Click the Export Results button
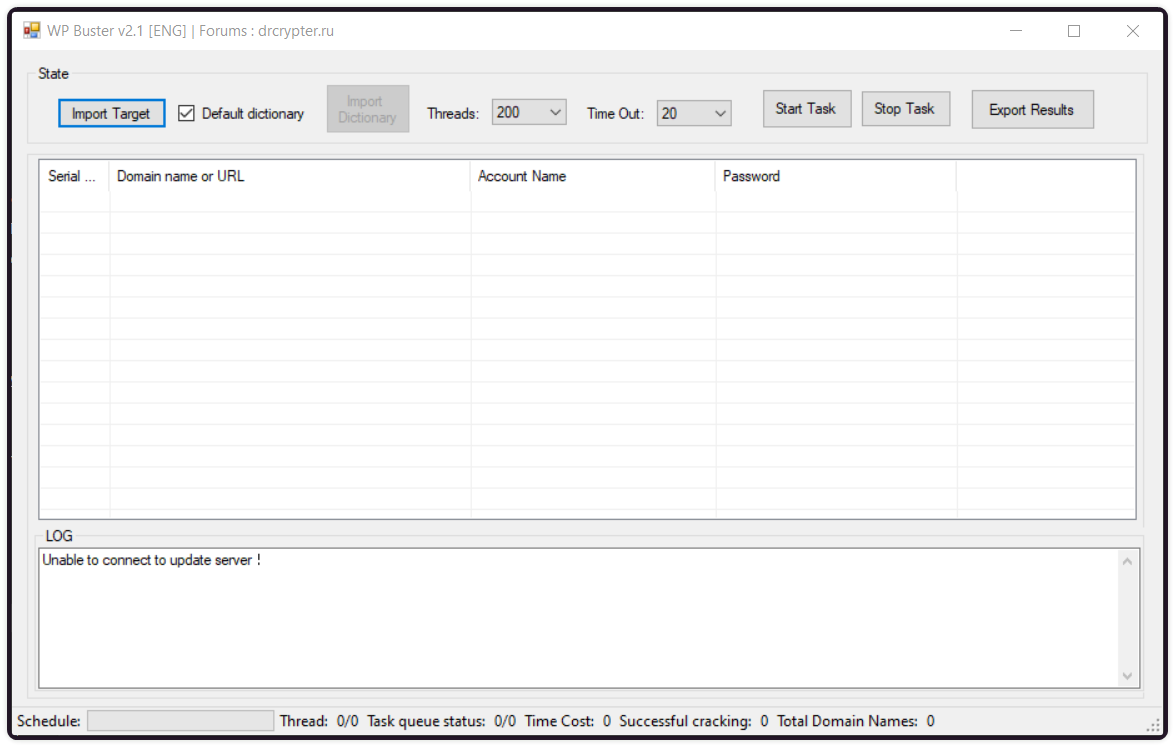 (x=1031, y=110)
